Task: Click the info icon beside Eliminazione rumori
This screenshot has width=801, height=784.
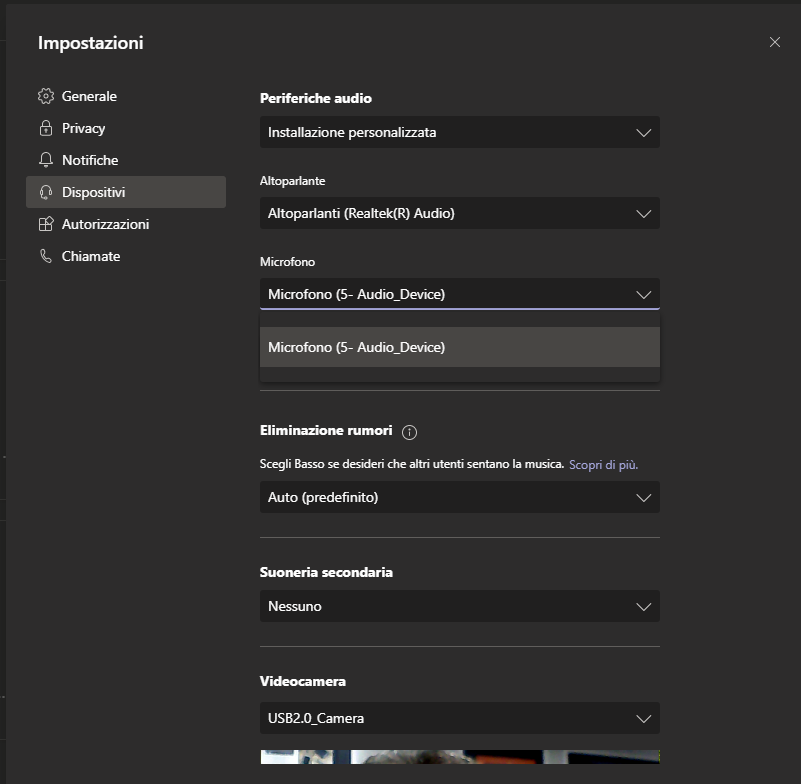Action: tap(409, 432)
